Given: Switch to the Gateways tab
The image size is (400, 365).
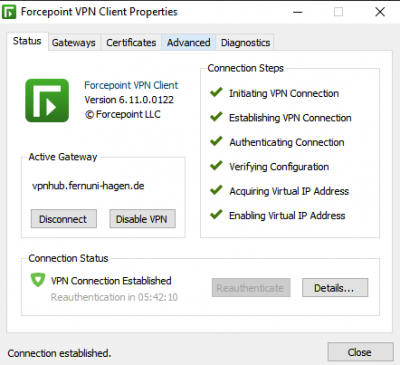Looking at the screenshot, I should click(74, 43).
